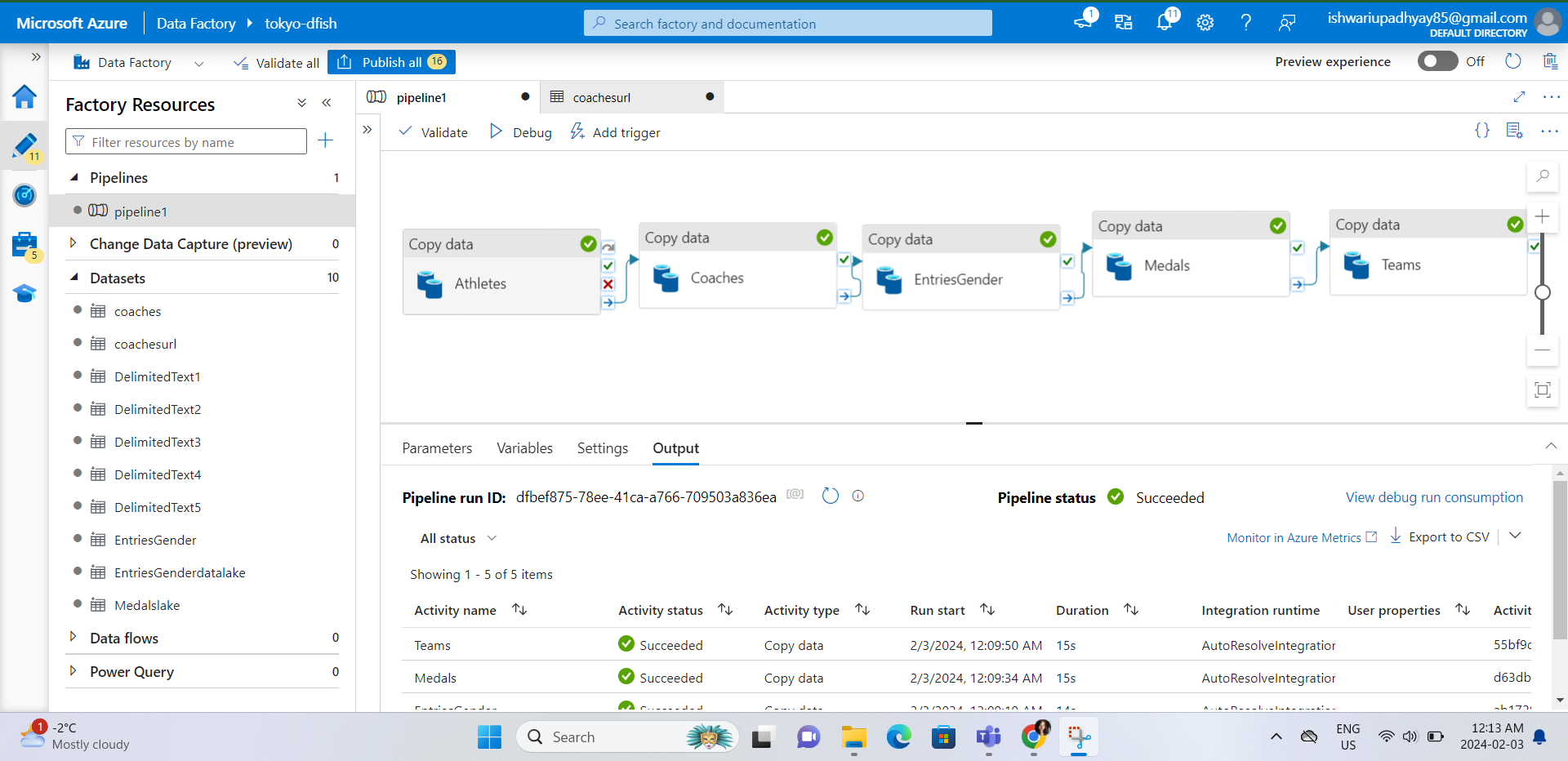Open Monitor in Azure Metrics link
The height and width of the screenshot is (761, 1568).
[x=1302, y=537]
